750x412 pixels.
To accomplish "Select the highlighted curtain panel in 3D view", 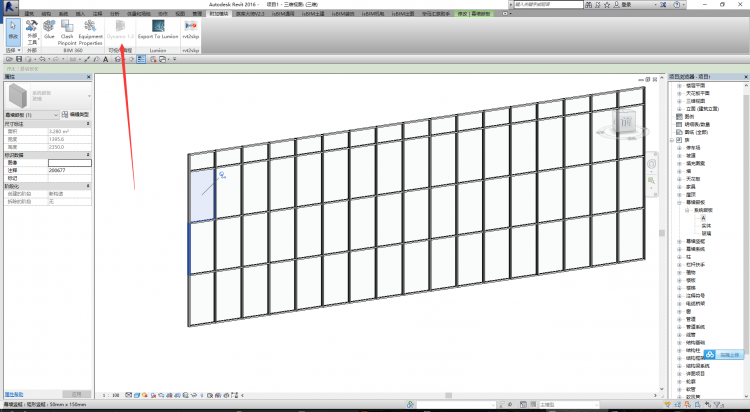I will pyautogui.click(x=202, y=196).
